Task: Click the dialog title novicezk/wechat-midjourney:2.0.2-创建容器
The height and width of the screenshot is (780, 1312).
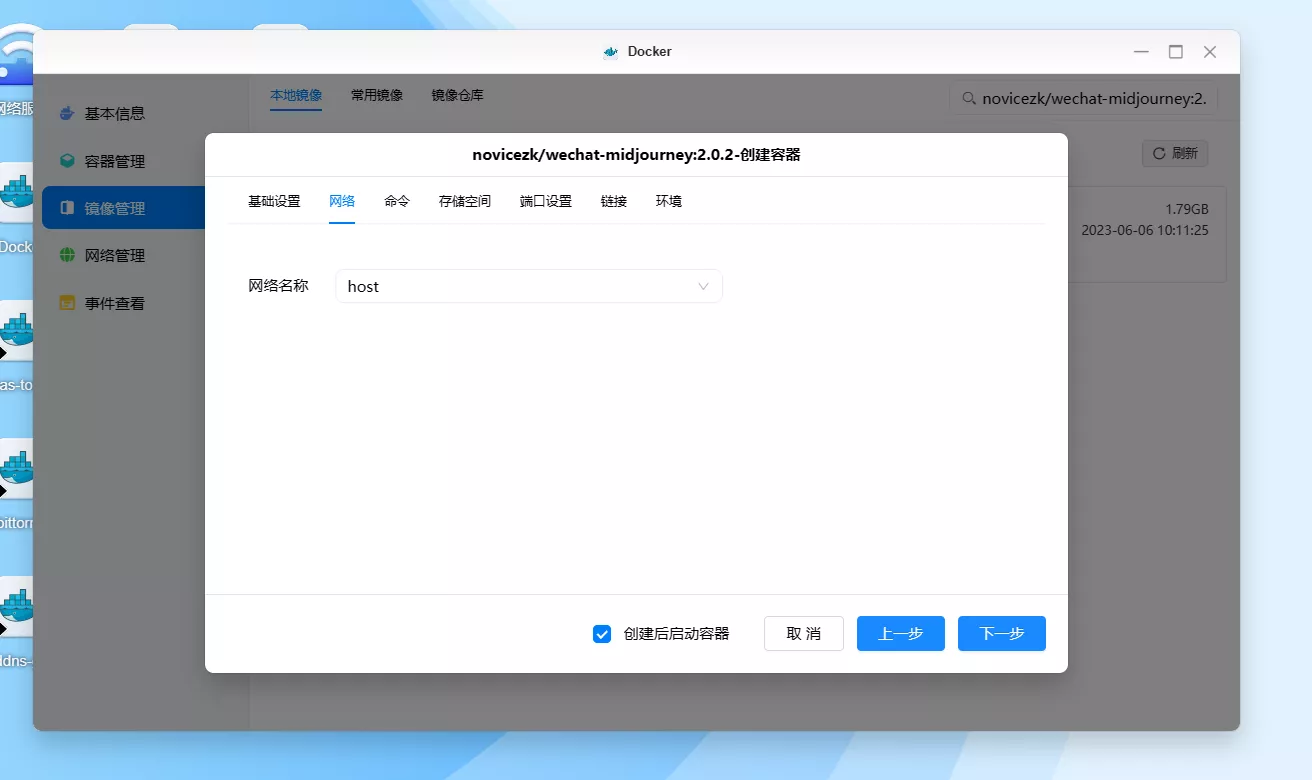Action: coord(636,155)
